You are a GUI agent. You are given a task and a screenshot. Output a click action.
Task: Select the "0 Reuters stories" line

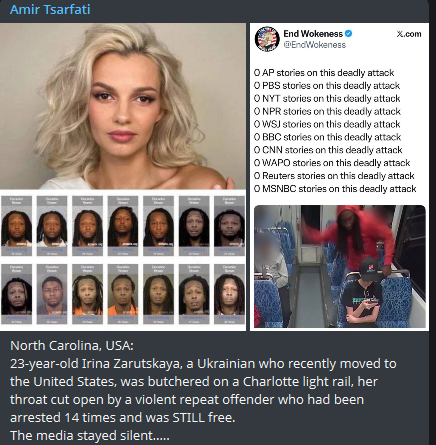point(334,176)
